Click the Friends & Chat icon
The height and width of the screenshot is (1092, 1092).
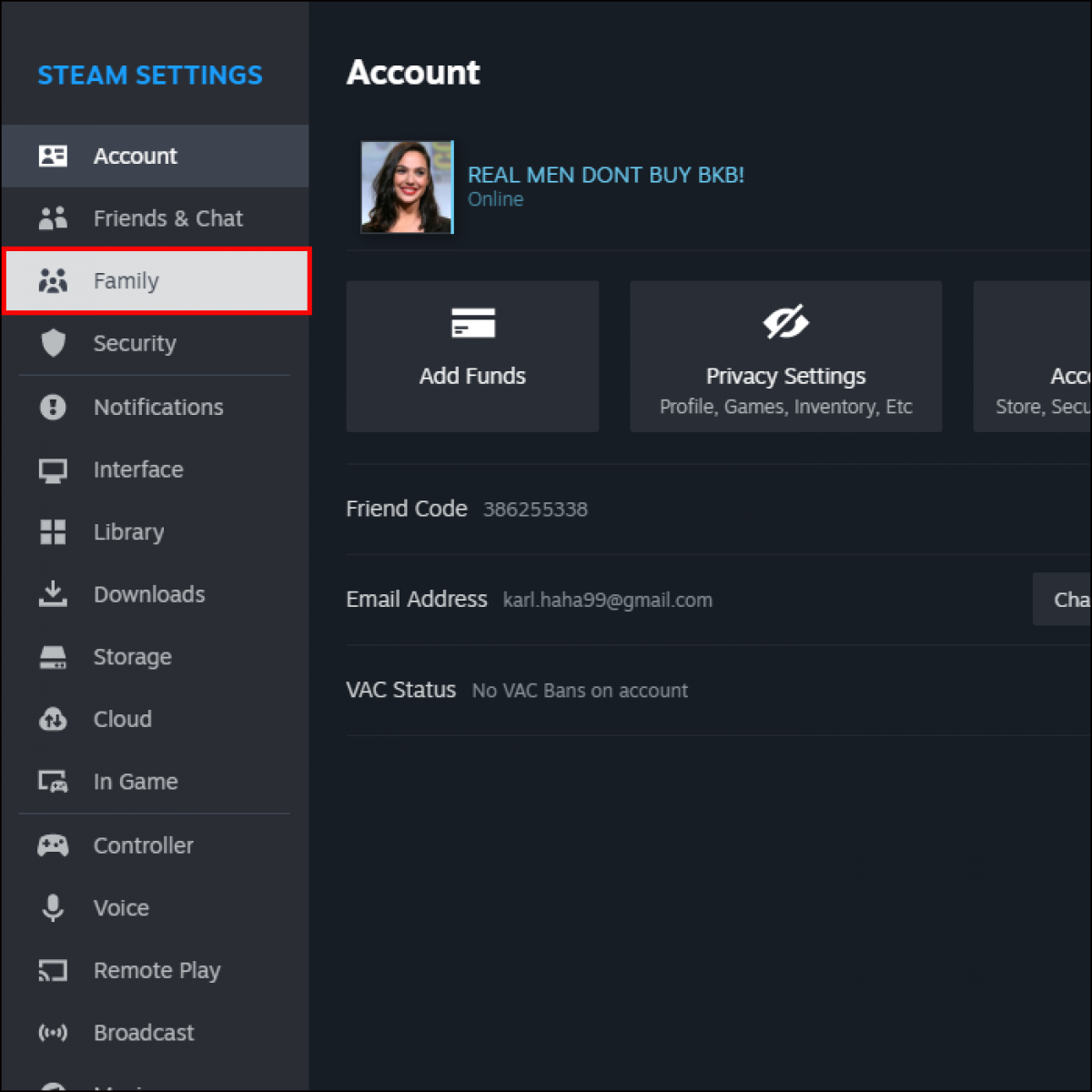[53, 217]
